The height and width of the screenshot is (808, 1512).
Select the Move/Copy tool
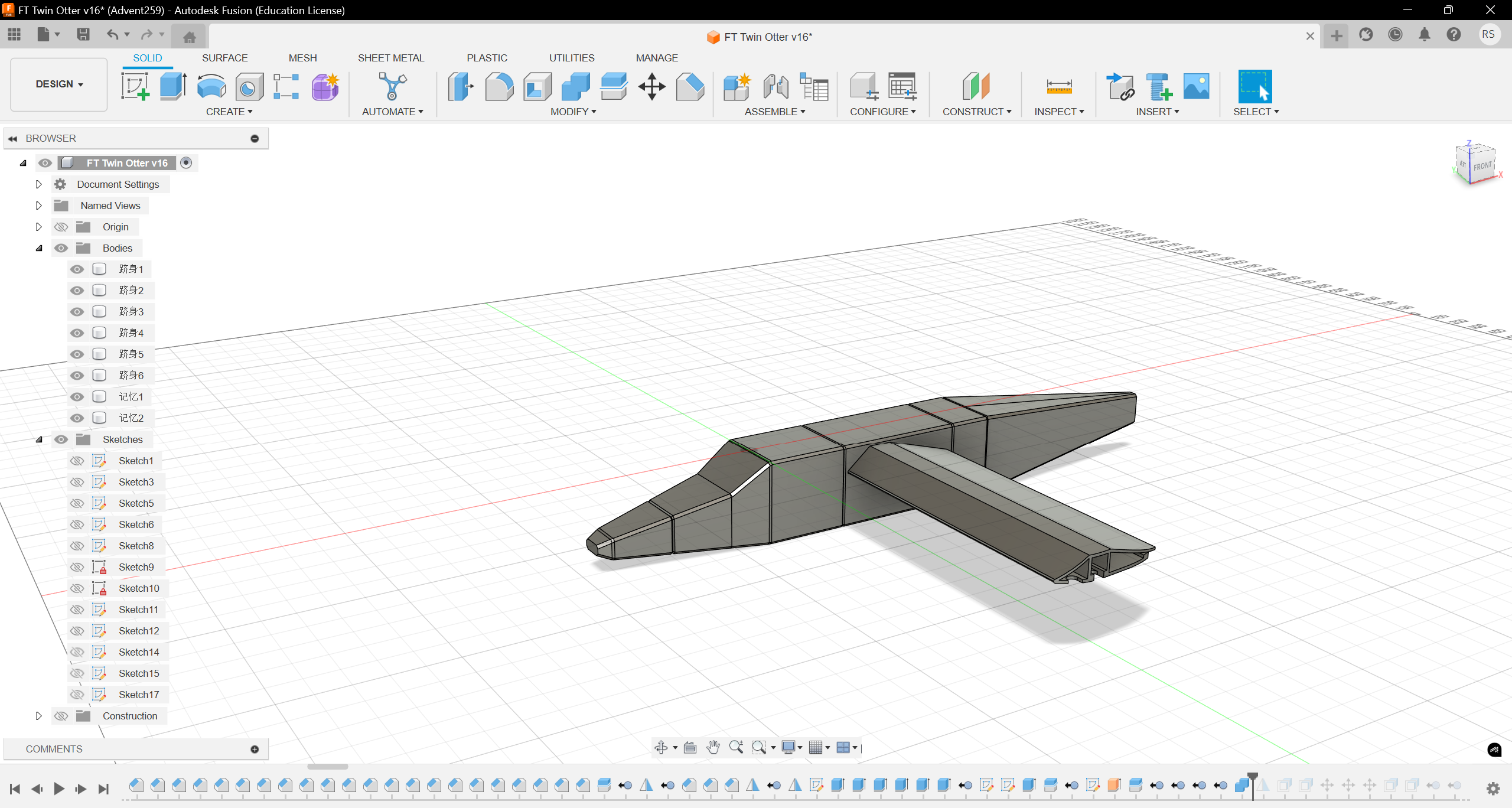652,87
